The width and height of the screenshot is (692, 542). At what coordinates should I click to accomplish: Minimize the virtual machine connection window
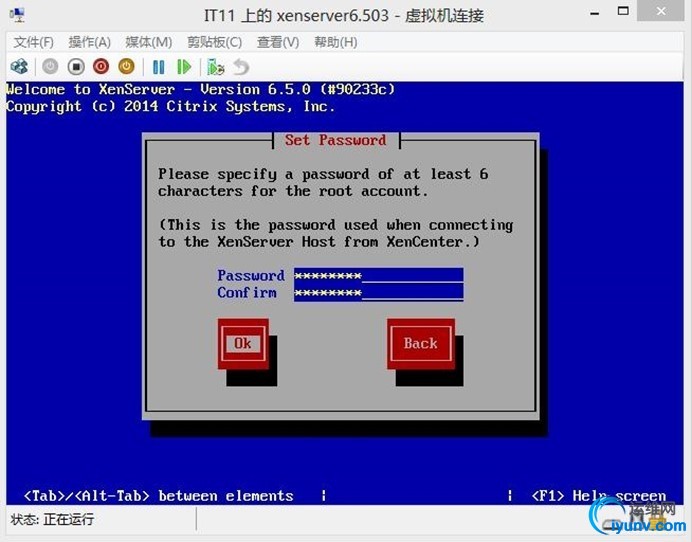594,14
